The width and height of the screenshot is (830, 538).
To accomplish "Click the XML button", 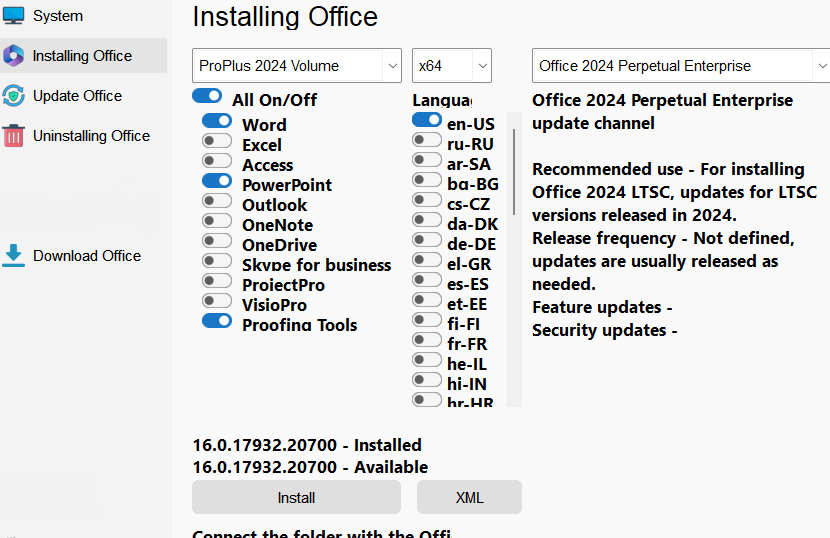I will [x=470, y=497].
